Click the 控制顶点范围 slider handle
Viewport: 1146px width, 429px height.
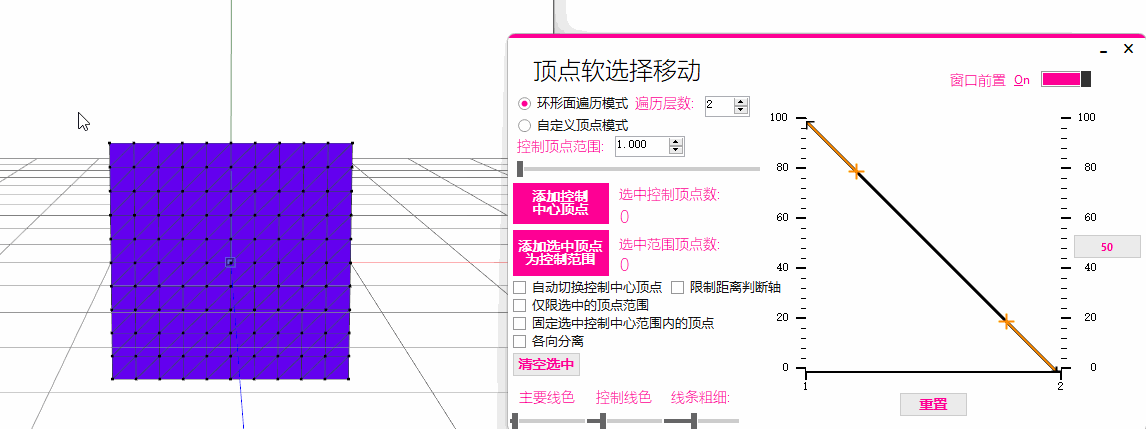click(519, 169)
